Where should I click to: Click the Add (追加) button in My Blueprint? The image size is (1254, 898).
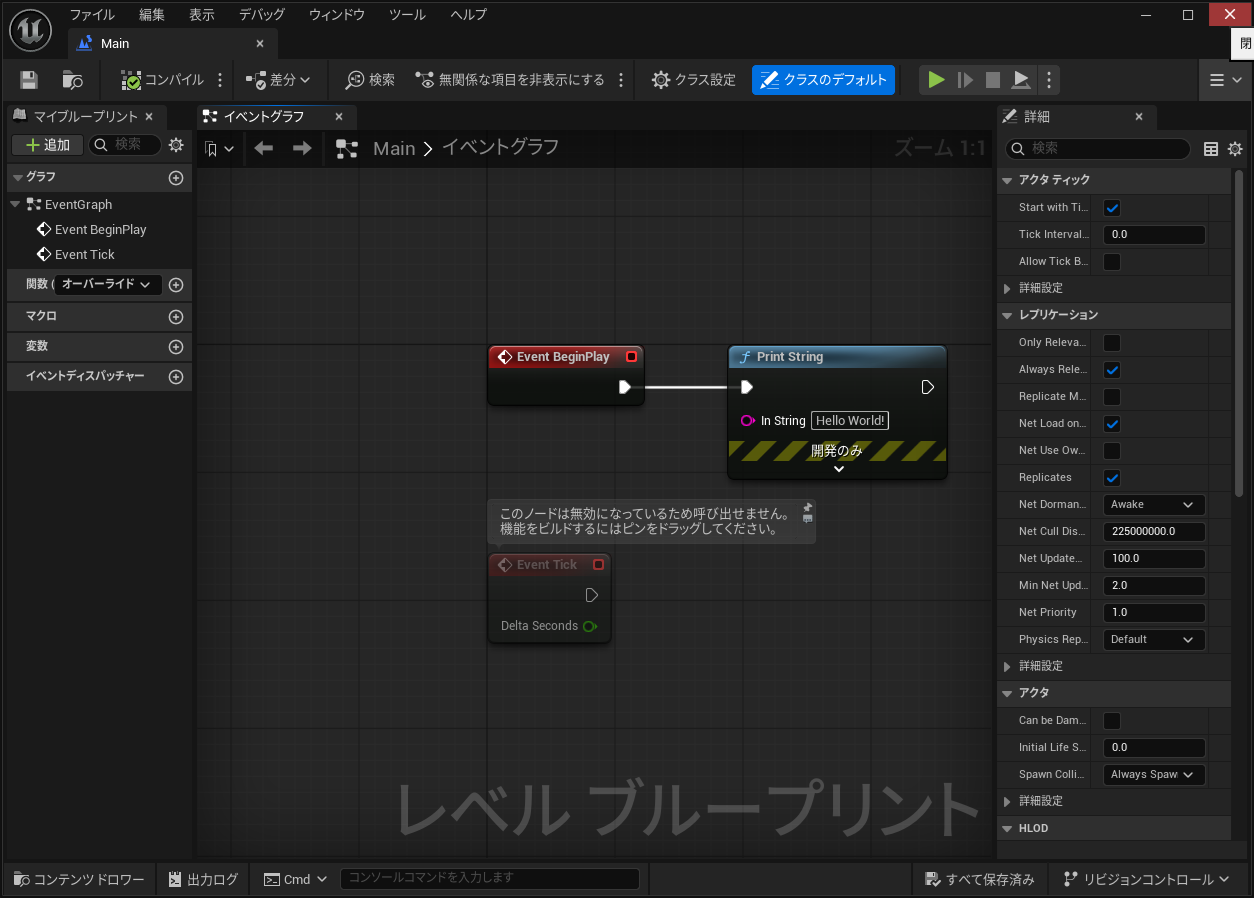click(47, 145)
